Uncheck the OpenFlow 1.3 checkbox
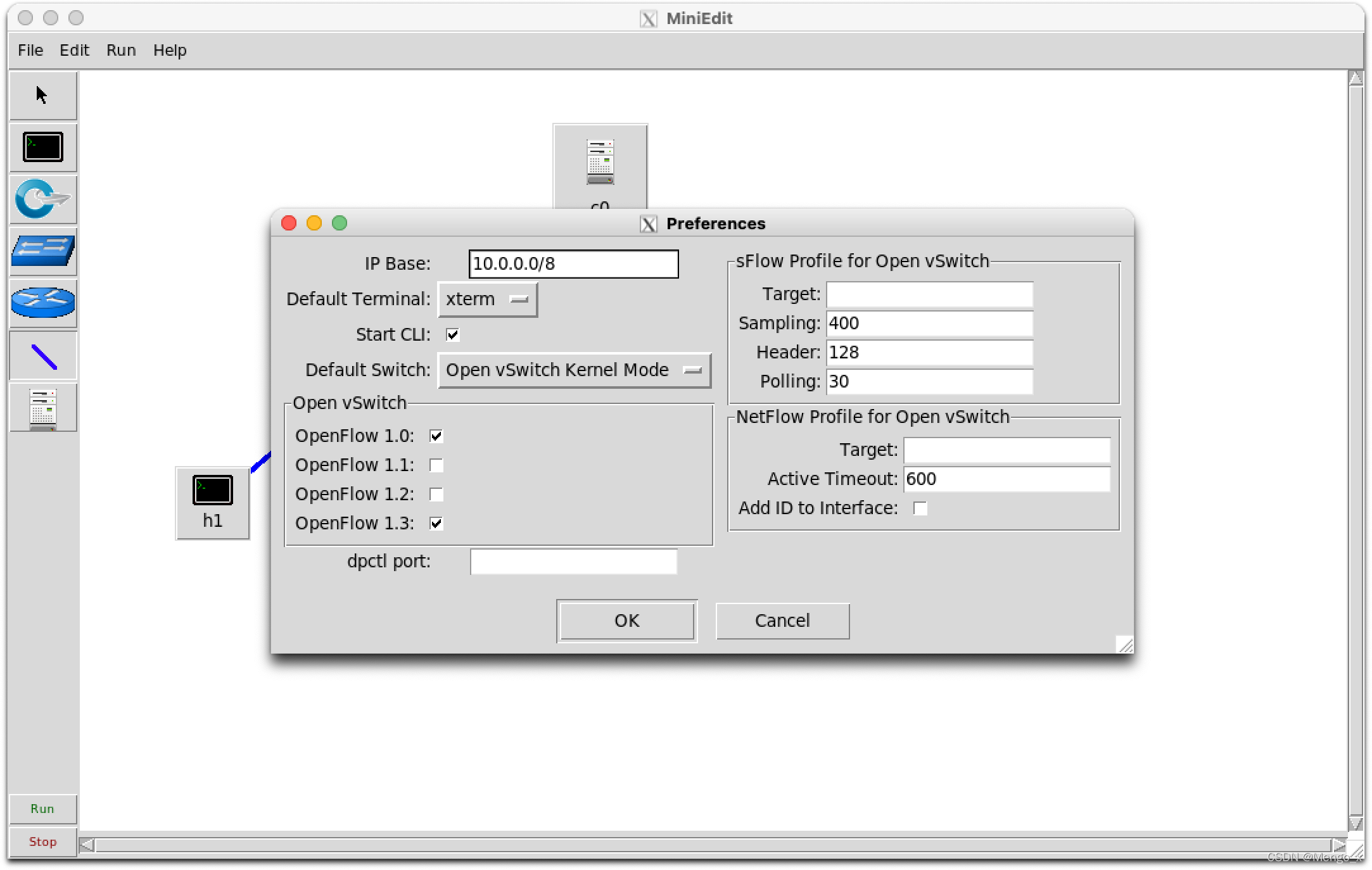 436,524
